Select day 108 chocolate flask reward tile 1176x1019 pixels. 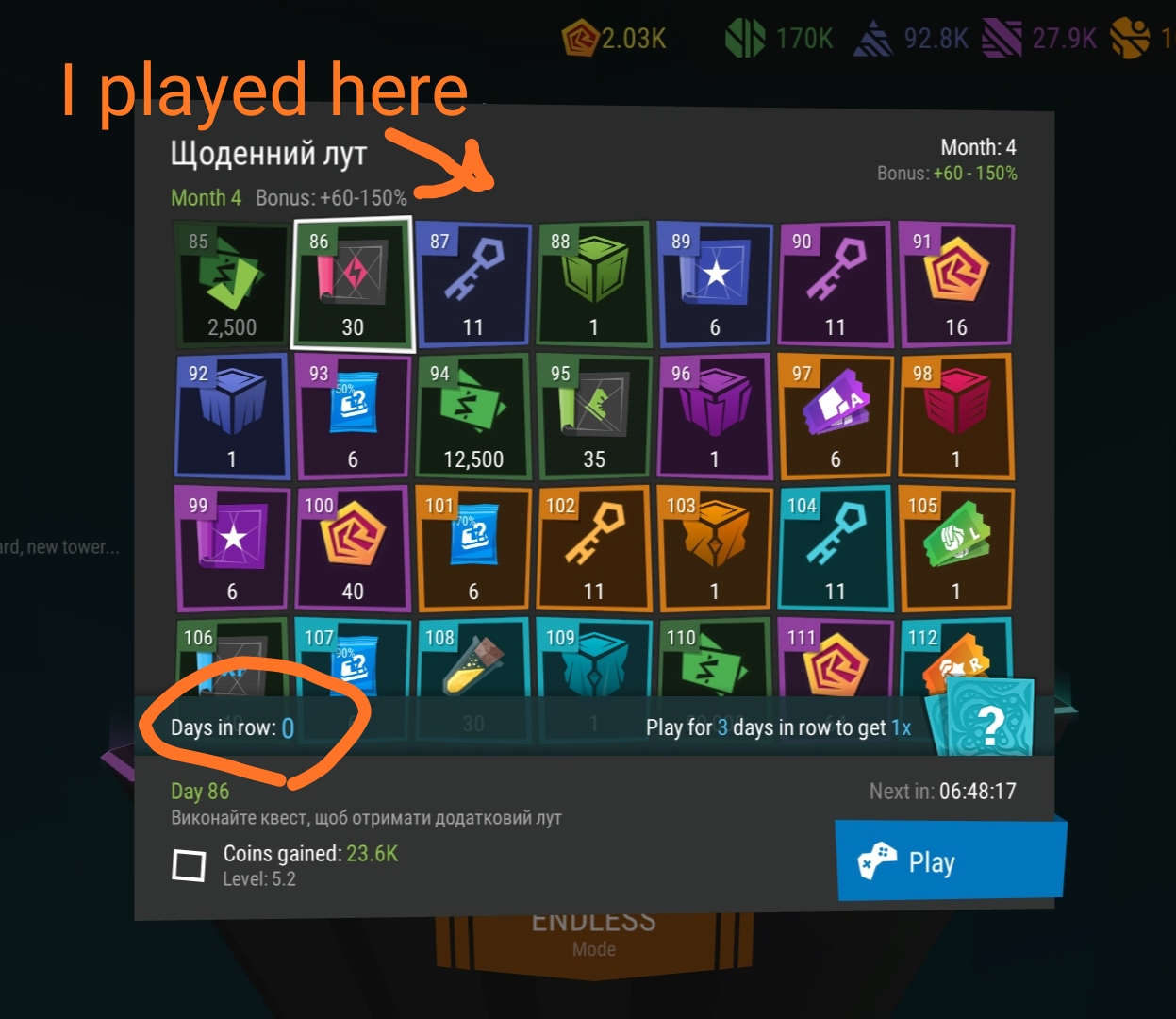click(473, 660)
